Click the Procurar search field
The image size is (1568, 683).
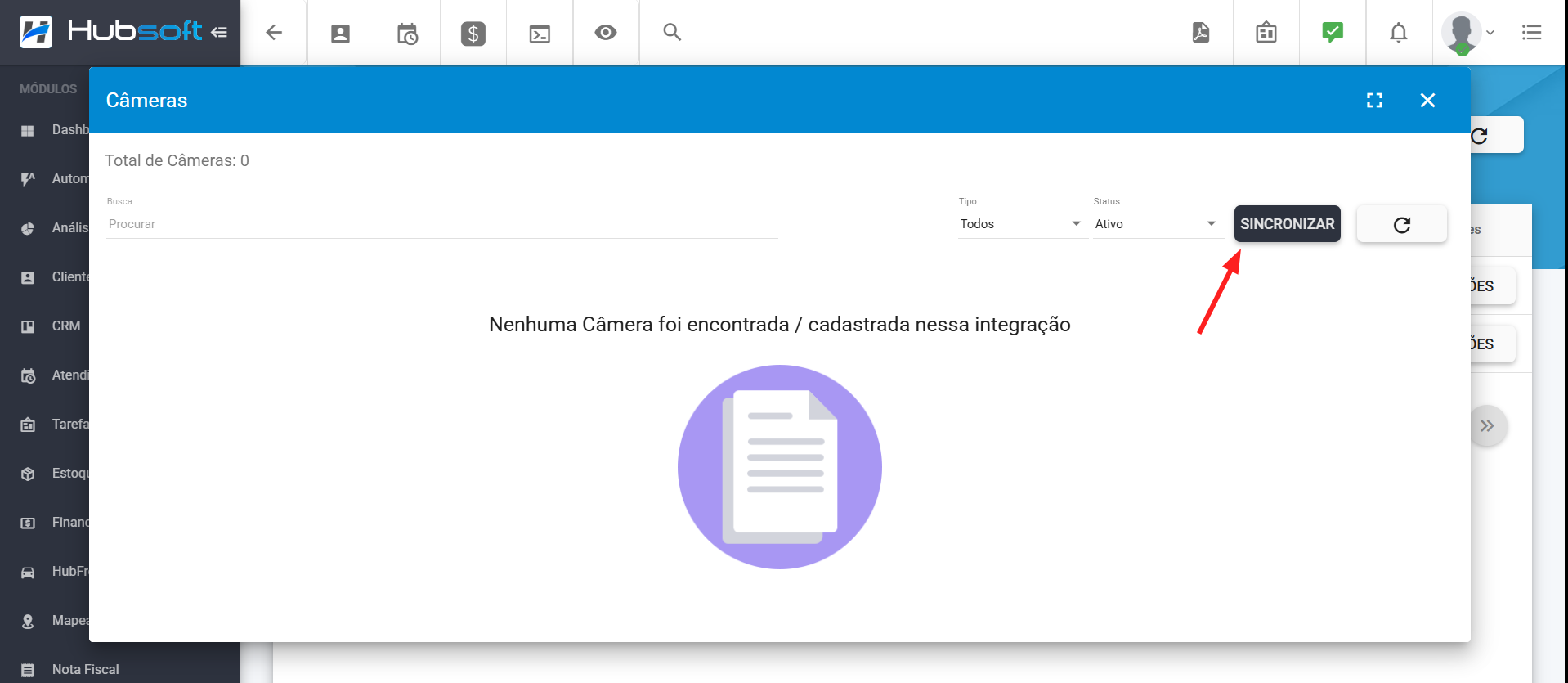pos(441,224)
